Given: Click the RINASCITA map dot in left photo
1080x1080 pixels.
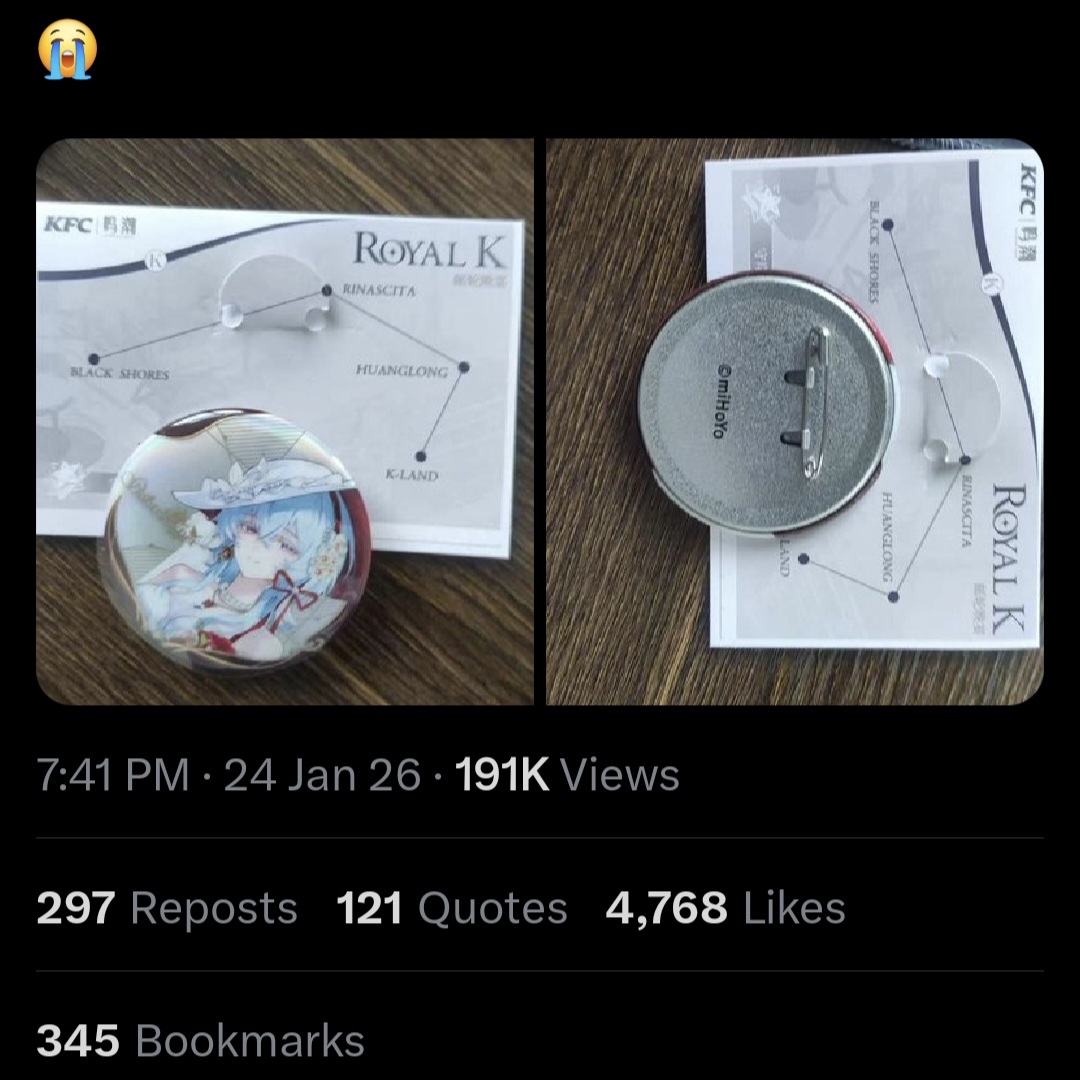Looking at the screenshot, I should coord(326,291).
